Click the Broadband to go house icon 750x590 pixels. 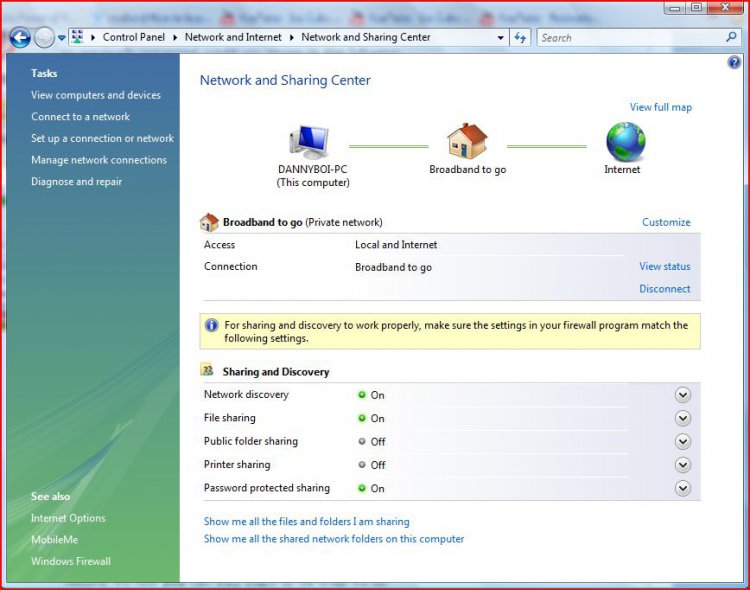click(467, 142)
